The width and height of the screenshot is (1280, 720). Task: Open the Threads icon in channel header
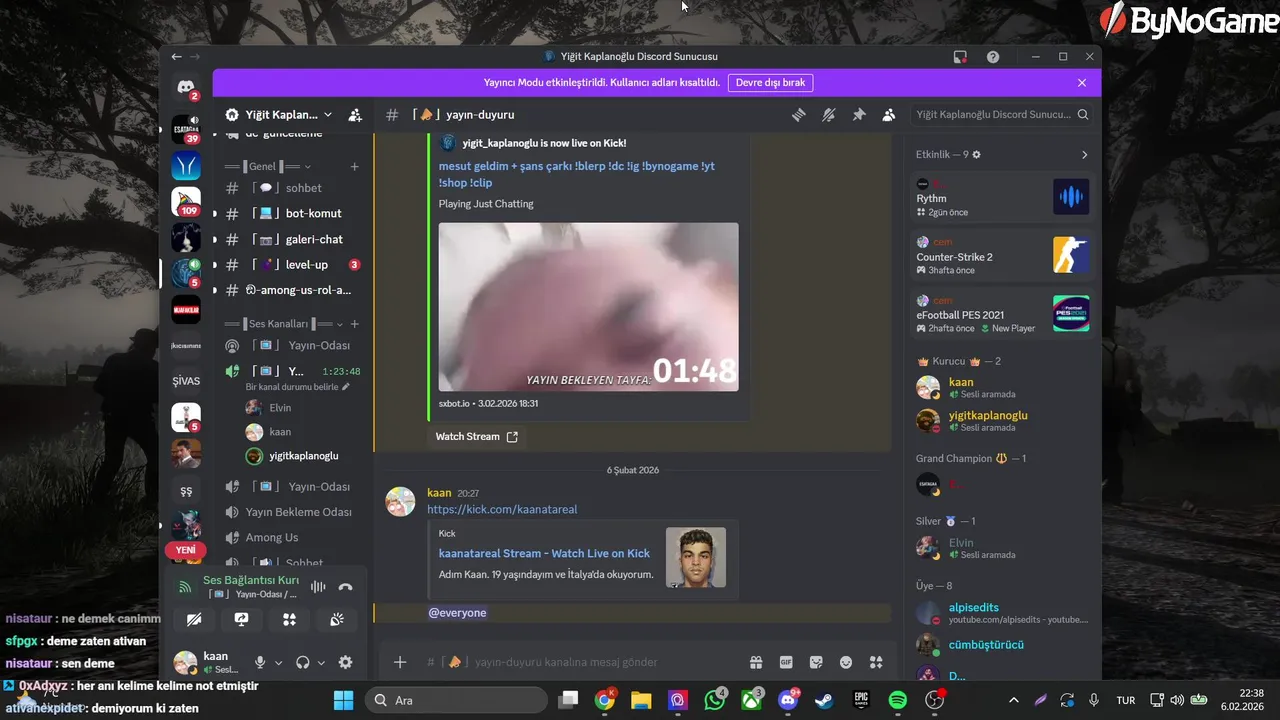(x=799, y=115)
